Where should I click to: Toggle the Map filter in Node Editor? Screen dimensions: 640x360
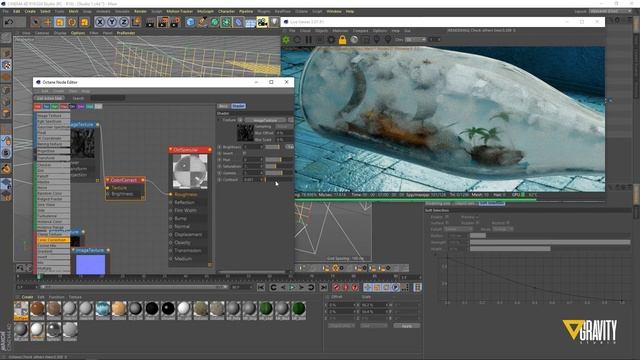pyautogui.click(x=64, y=107)
